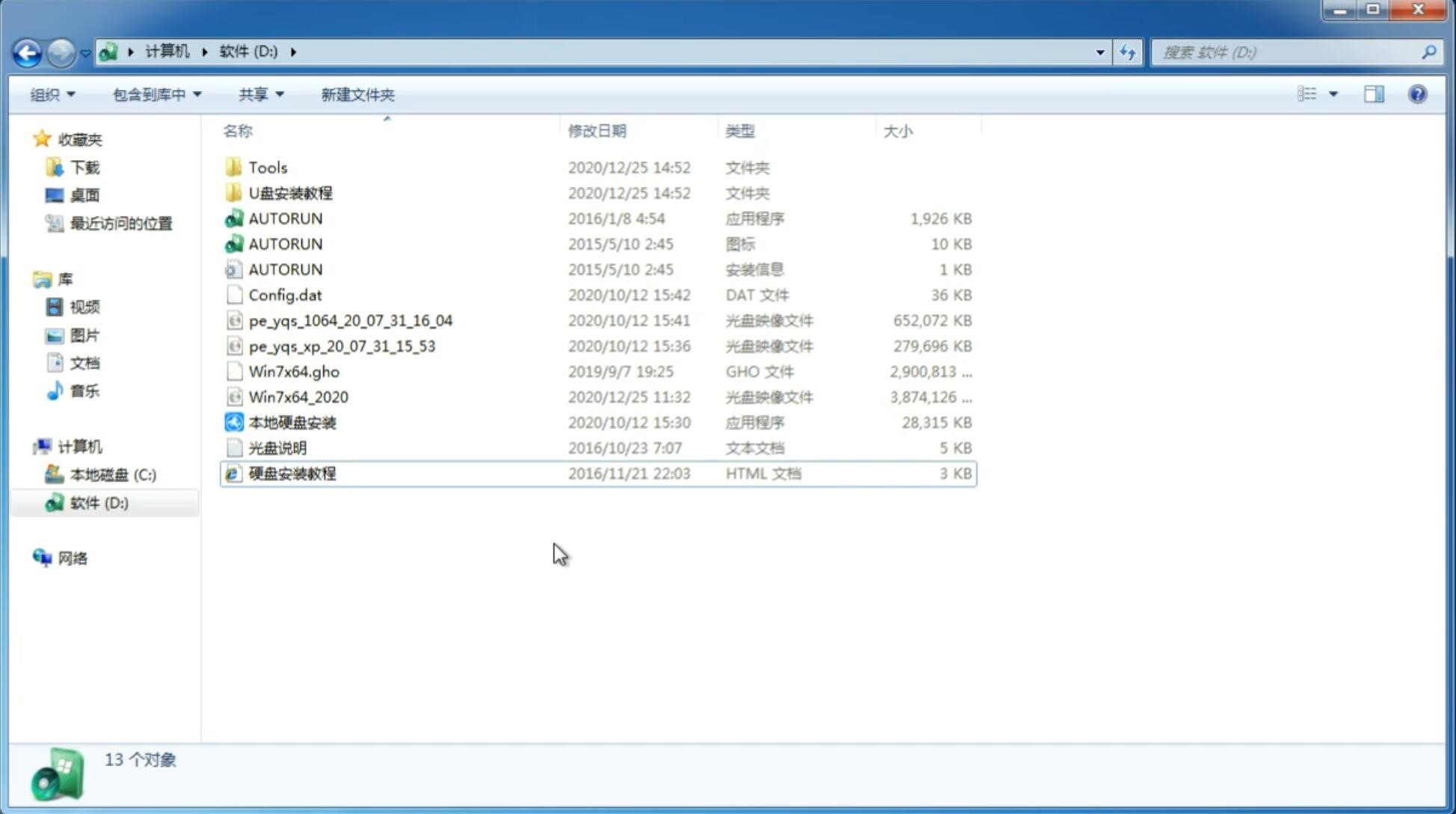The width and height of the screenshot is (1456, 814).
Task: Open Win7x64_2020 disc image file
Action: tap(298, 396)
